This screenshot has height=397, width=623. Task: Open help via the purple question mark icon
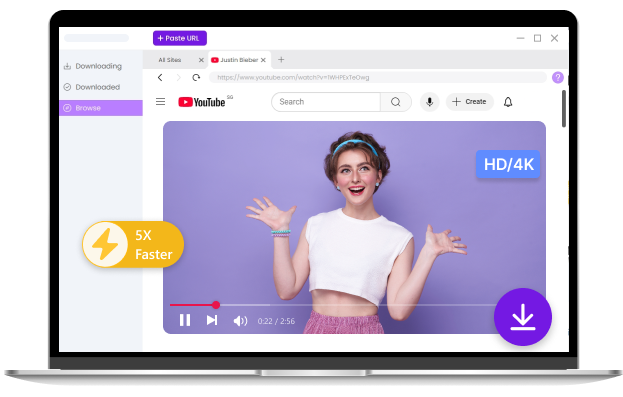(557, 77)
